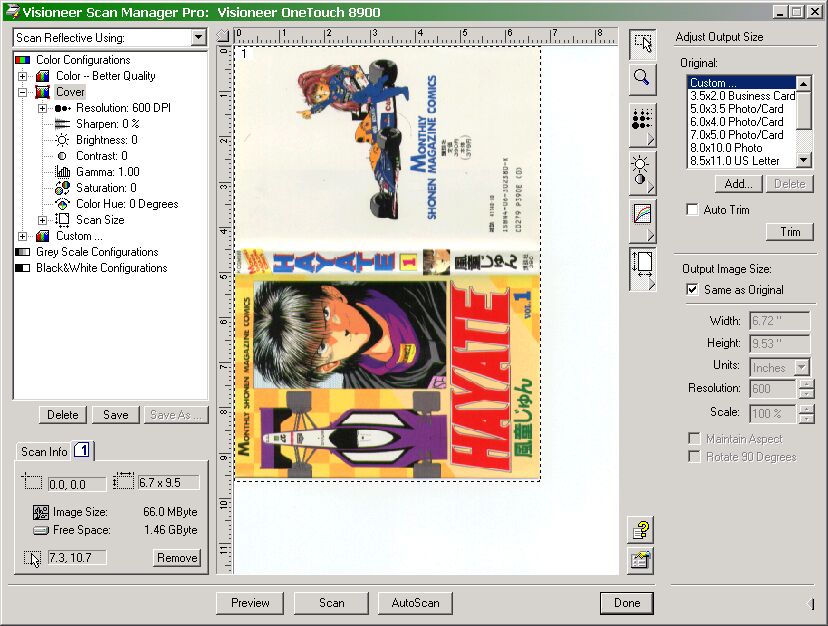Image resolution: width=828 pixels, height=626 pixels.
Task: Select 3.5x2.0 Business Card size
Action: coord(741,96)
